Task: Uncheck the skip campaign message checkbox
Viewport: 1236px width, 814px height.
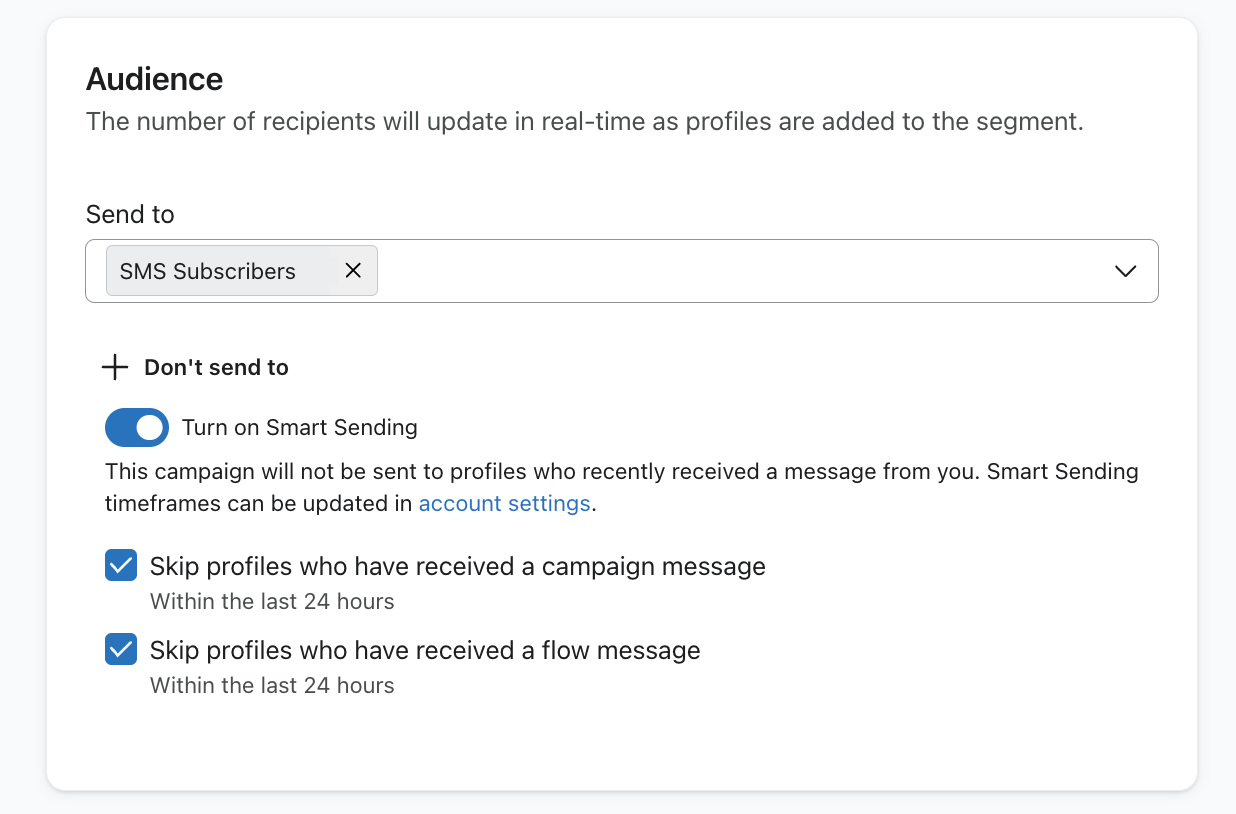Action: pyautogui.click(x=121, y=566)
